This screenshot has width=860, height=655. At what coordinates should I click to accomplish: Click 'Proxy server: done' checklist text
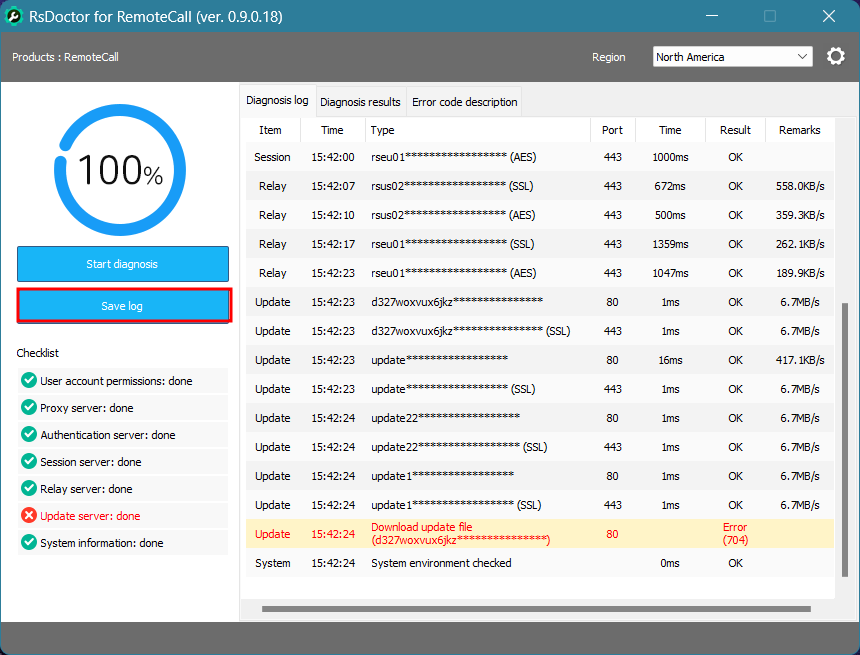87,408
